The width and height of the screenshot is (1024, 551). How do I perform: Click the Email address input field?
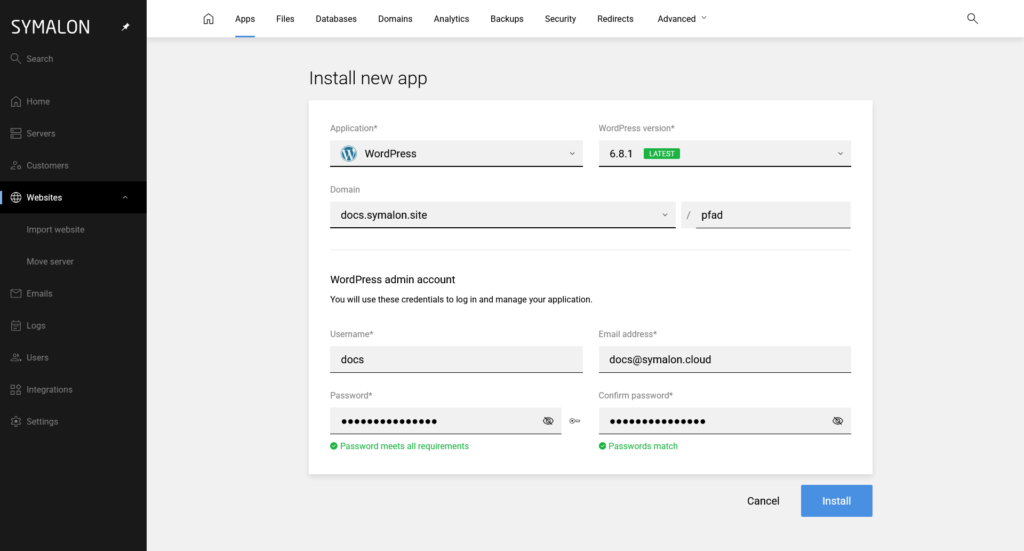click(725, 359)
